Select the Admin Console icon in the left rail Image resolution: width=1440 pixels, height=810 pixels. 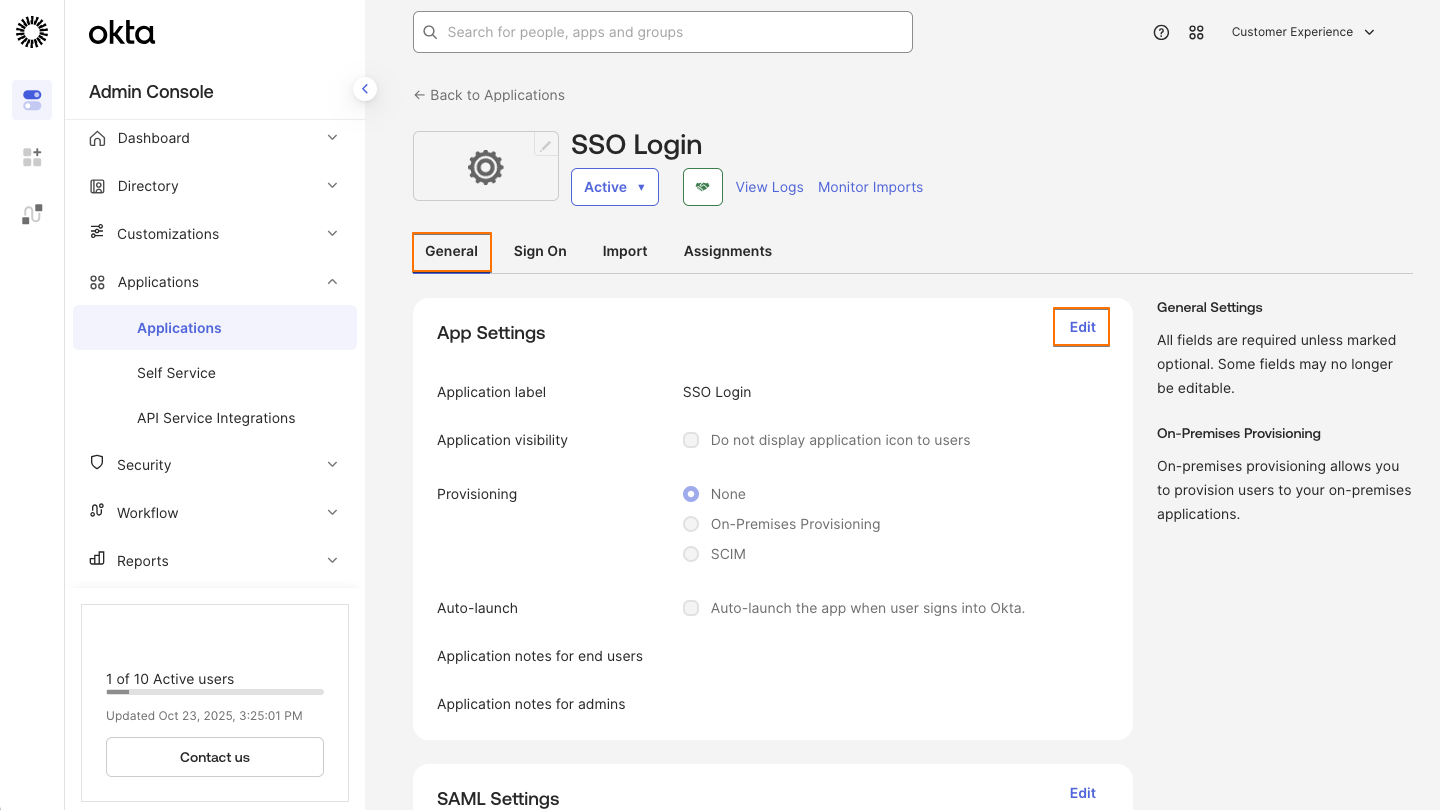31,100
